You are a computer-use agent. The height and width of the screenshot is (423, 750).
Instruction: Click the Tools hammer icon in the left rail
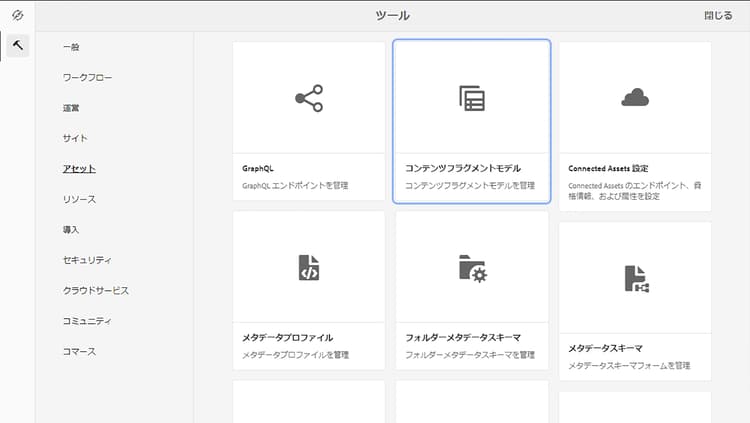[18, 45]
